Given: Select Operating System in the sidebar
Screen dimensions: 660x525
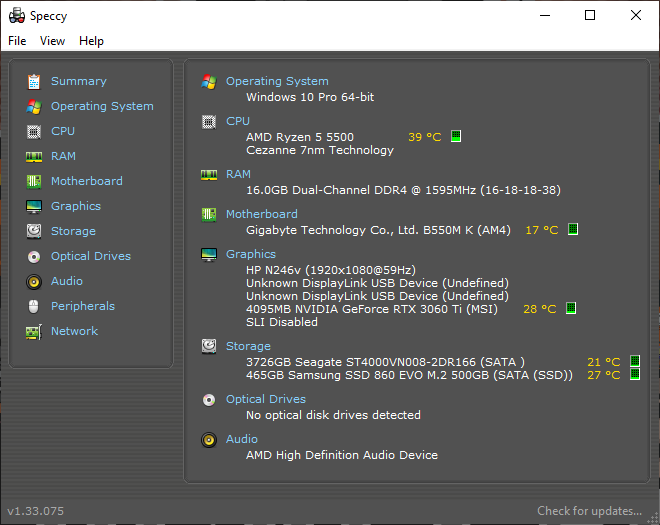Looking at the screenshot, I should (x=102, y=106).
